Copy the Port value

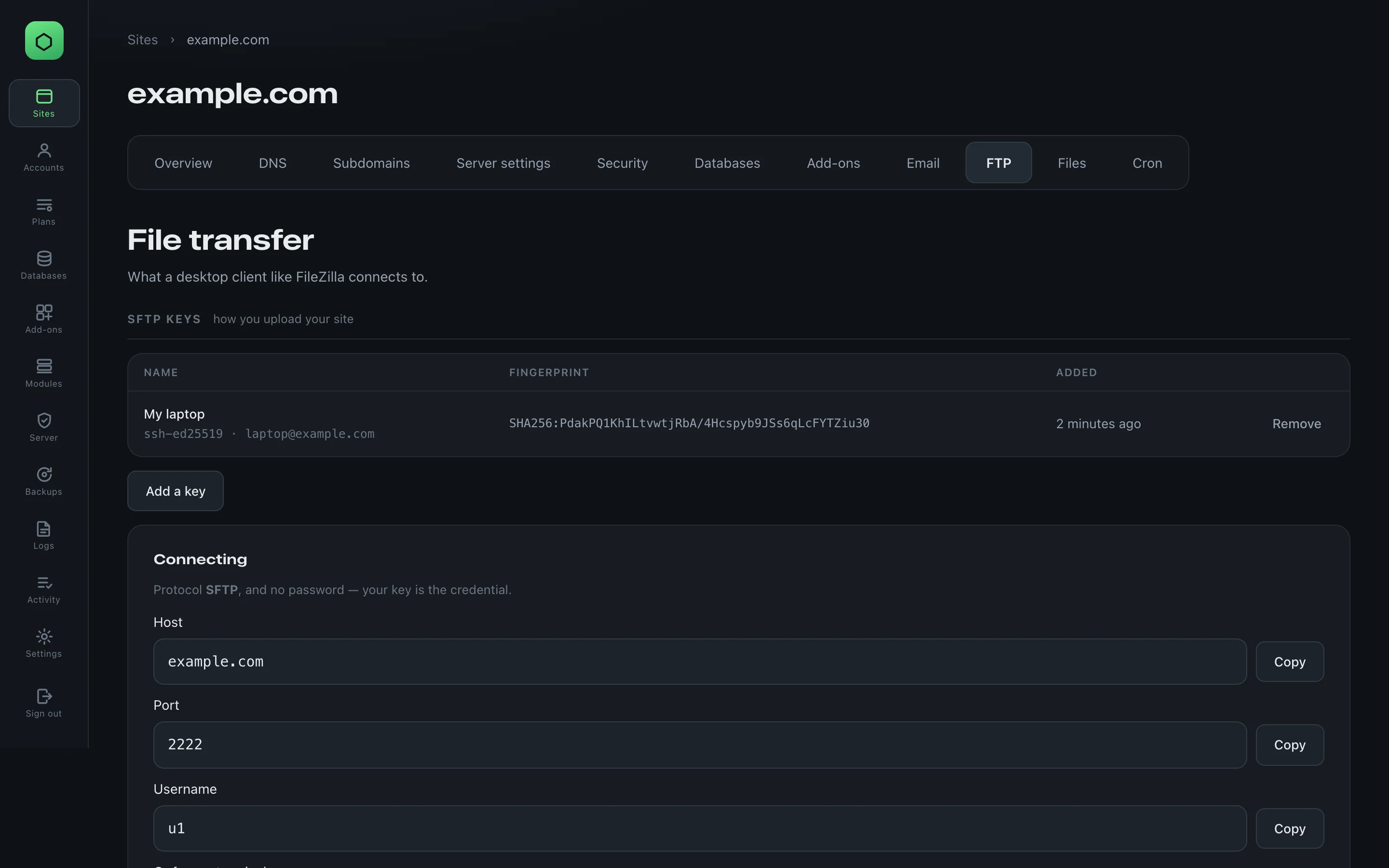pos(1290,745)
